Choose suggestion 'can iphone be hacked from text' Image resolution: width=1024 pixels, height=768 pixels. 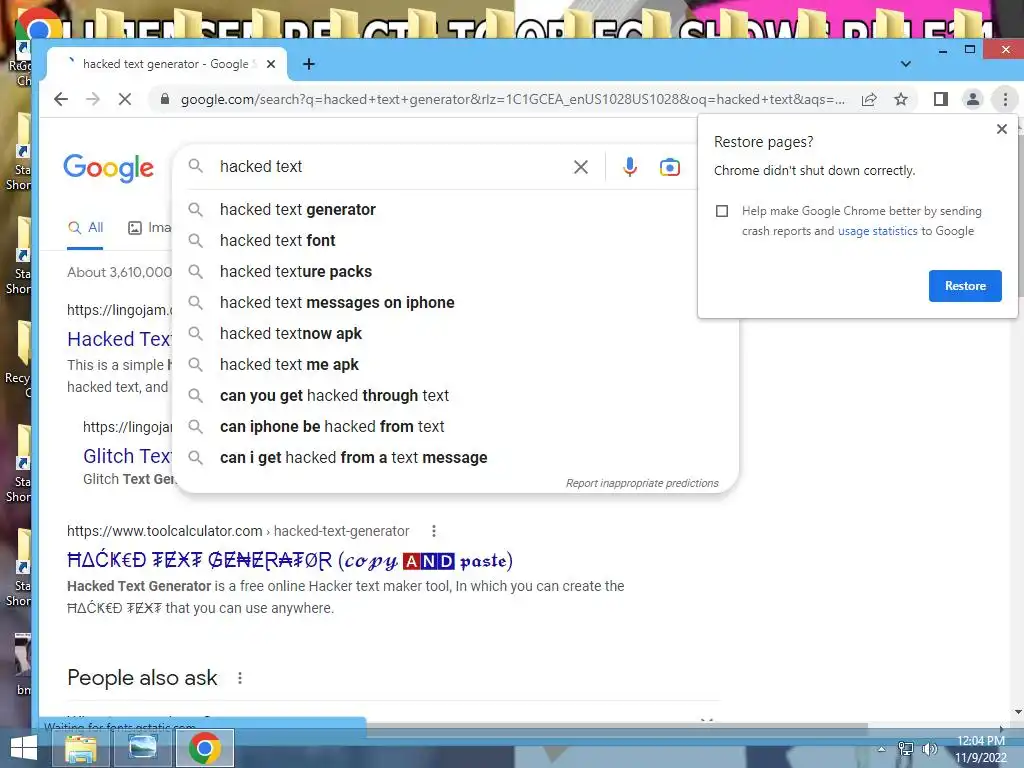pos(456,426)
